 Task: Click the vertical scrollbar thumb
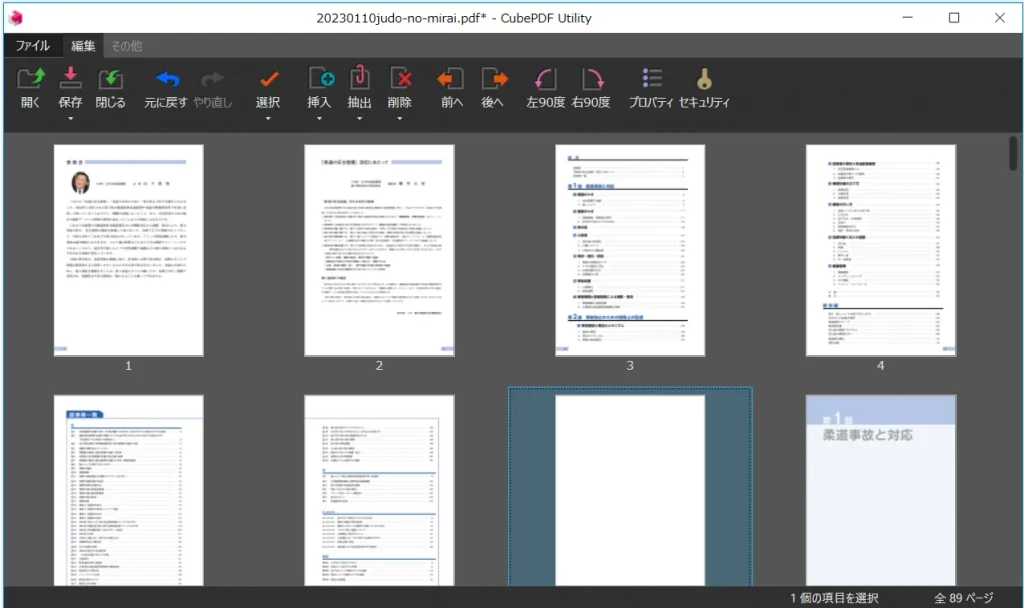[1014, 155]
